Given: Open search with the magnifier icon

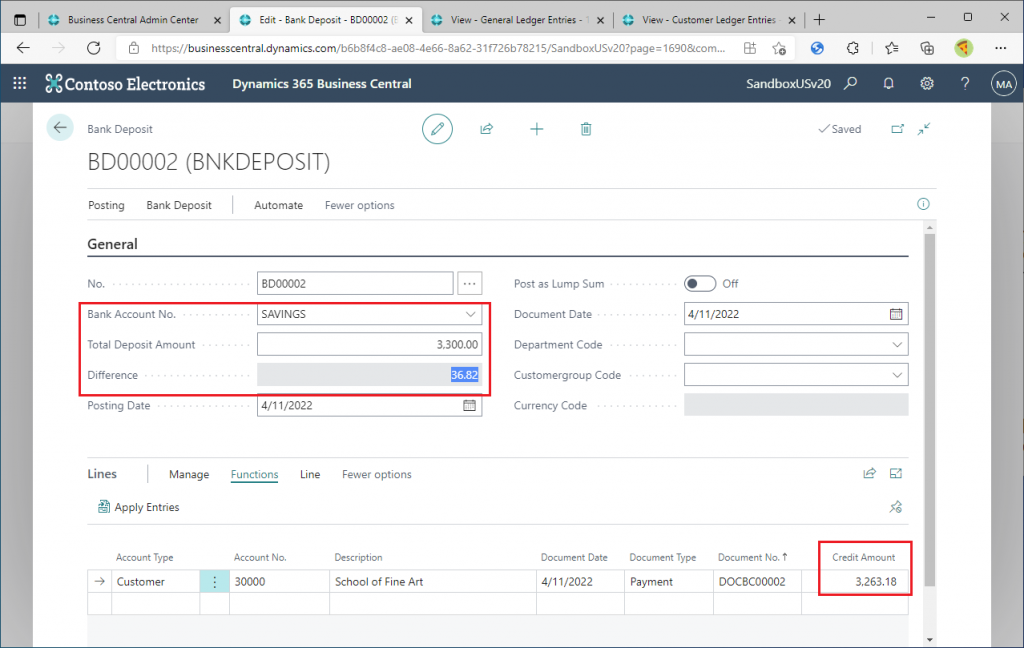Looking at the screenshot, I should (850, 84).
